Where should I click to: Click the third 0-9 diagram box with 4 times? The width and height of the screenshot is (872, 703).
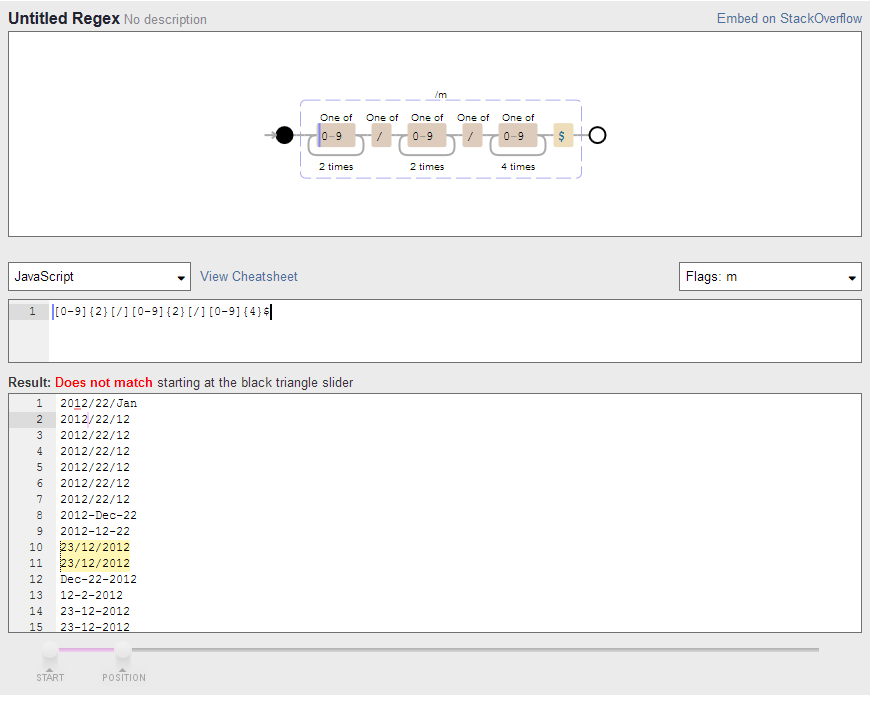518,136
